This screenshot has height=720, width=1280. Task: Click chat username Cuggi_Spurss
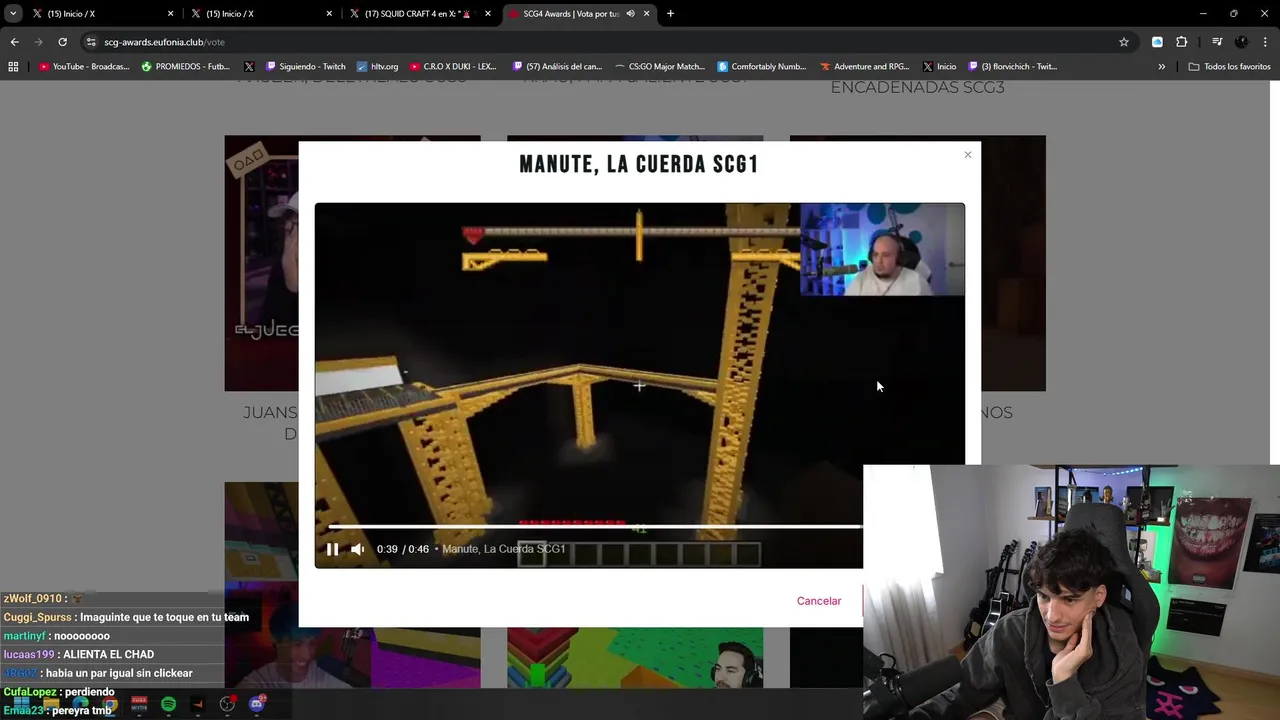tap(38, 617)
